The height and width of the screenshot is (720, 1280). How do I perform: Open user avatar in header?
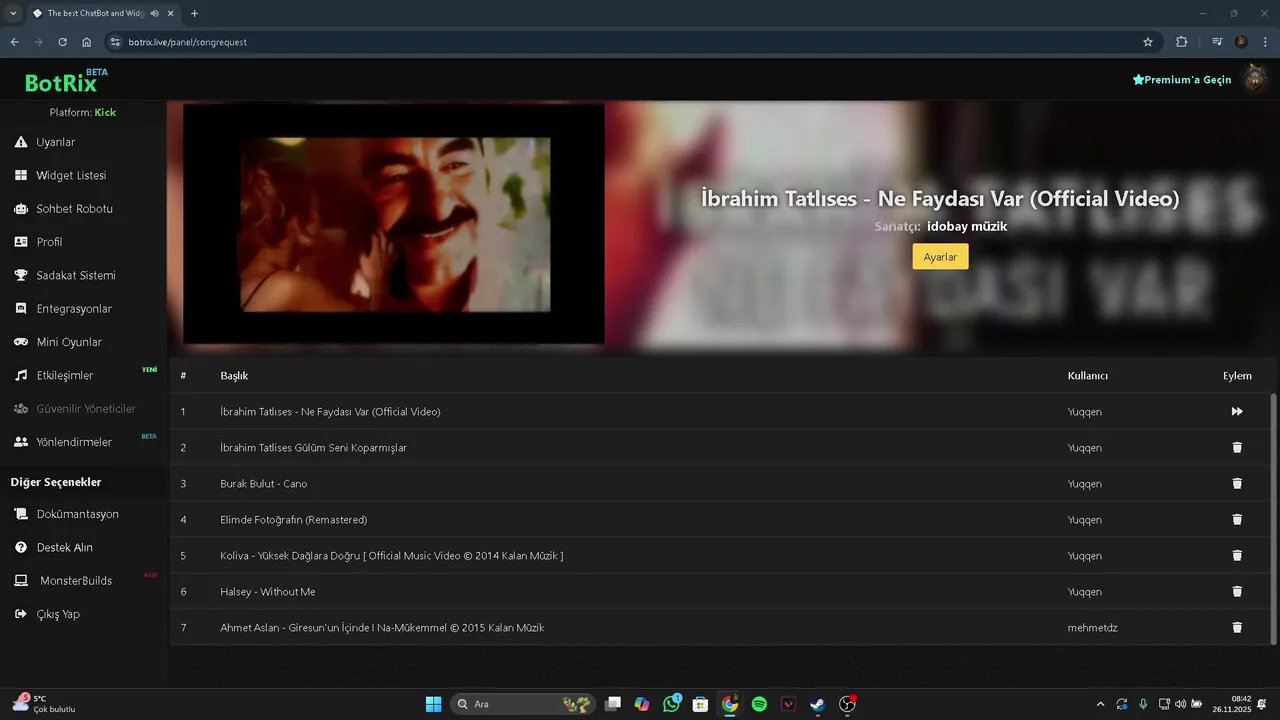click(1255, 78)
